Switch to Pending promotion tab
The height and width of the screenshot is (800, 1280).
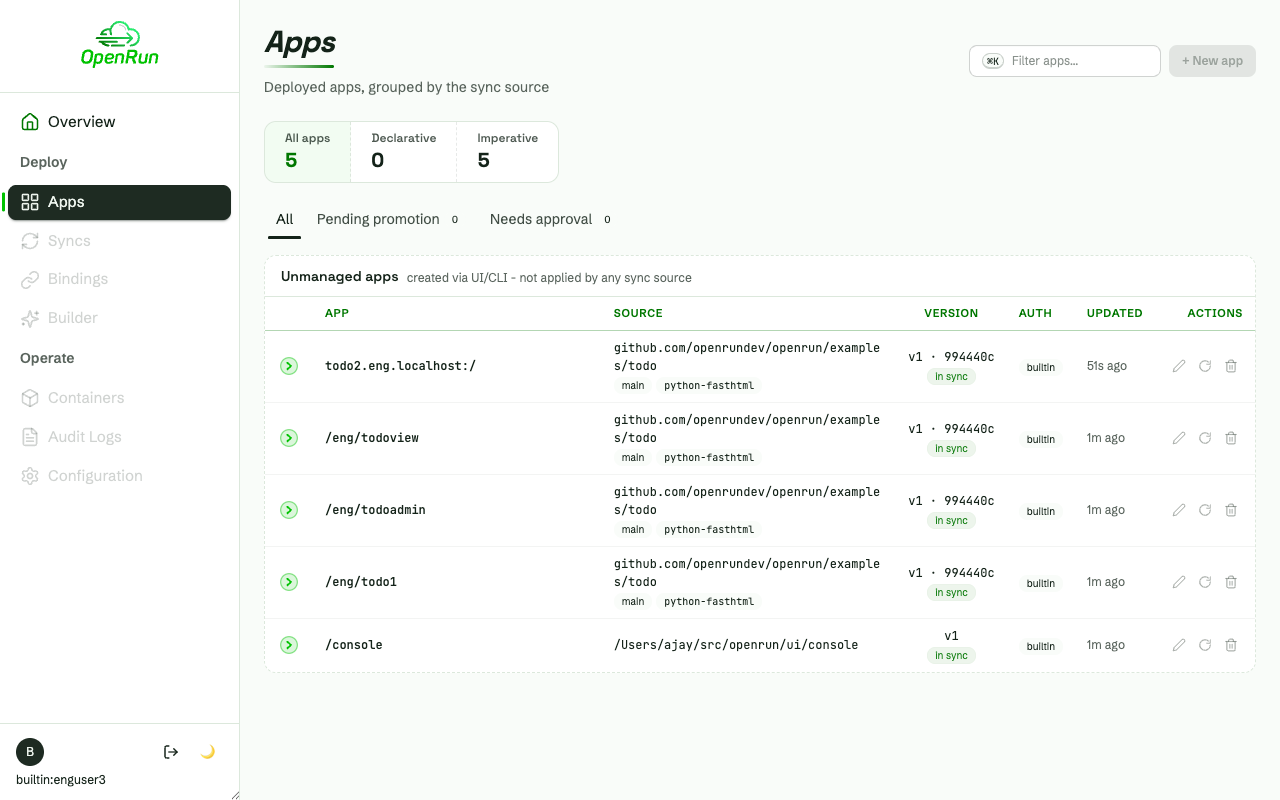tap(388, 219)
